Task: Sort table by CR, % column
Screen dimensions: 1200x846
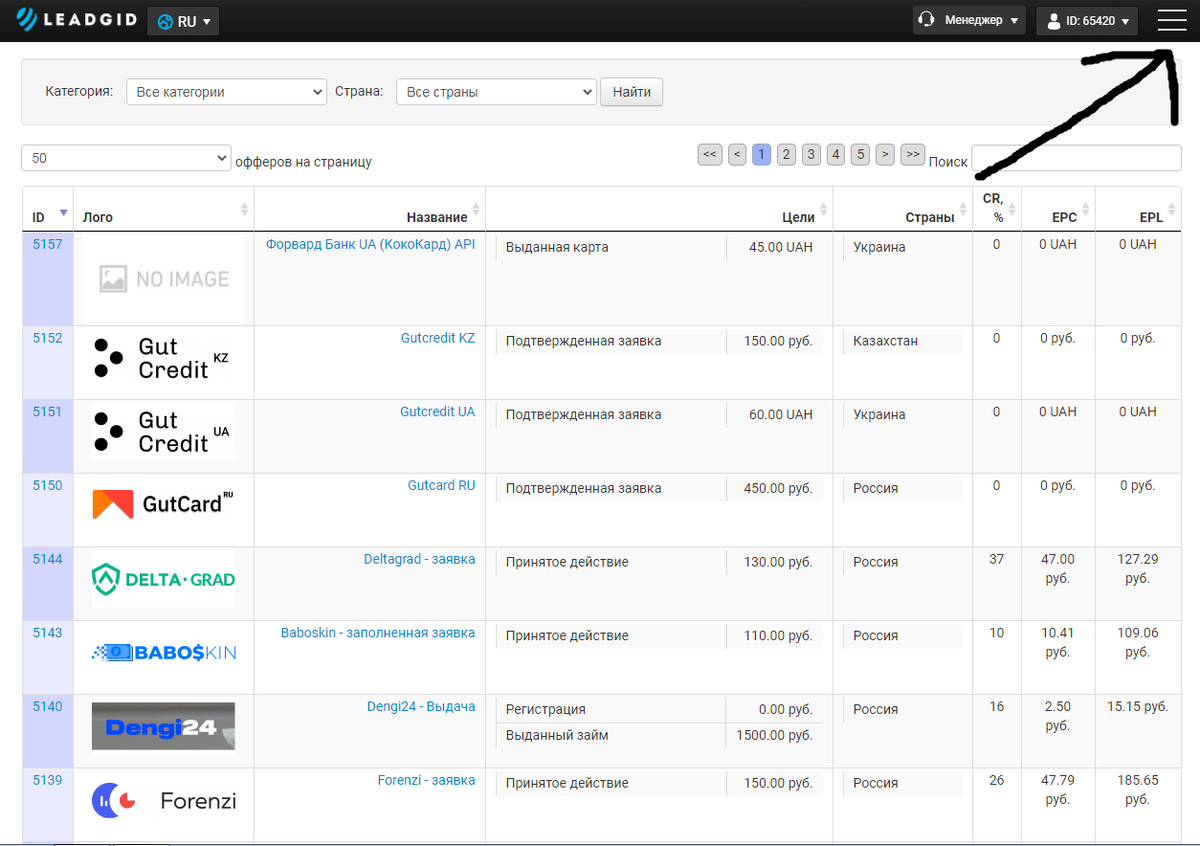Action: [996, 209]
